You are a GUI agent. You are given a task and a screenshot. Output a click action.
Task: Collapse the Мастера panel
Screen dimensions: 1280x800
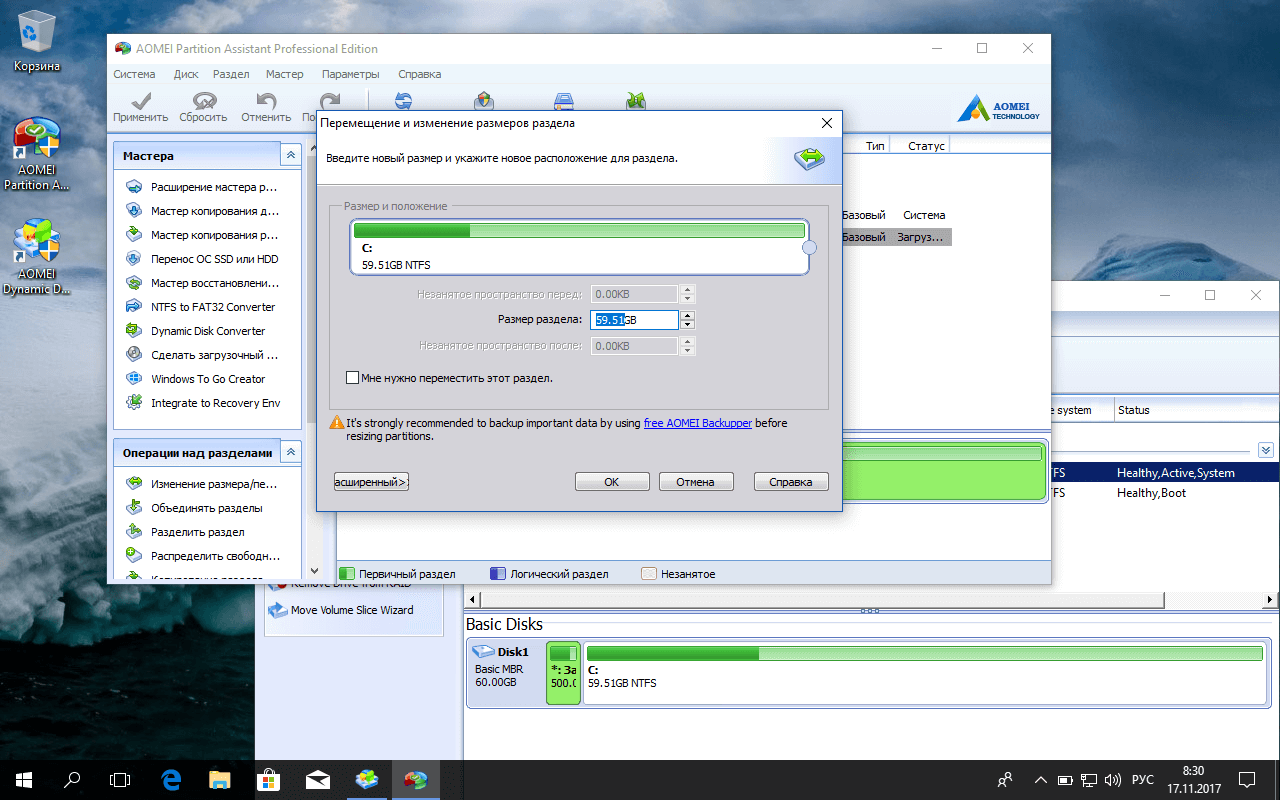click(x=290, y=155)
